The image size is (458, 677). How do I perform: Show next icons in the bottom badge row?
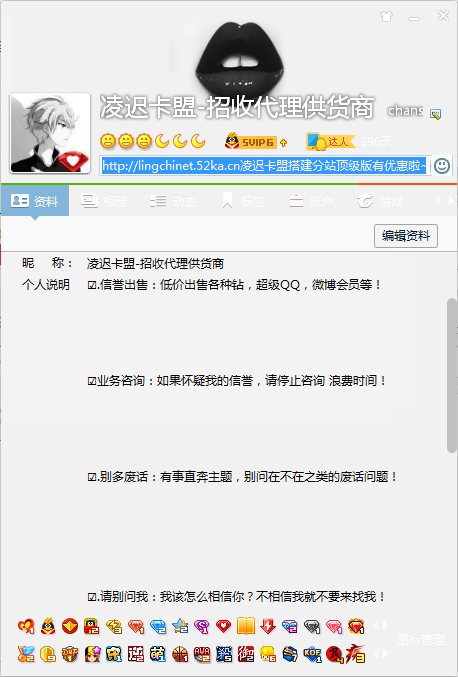click(385, 653)
